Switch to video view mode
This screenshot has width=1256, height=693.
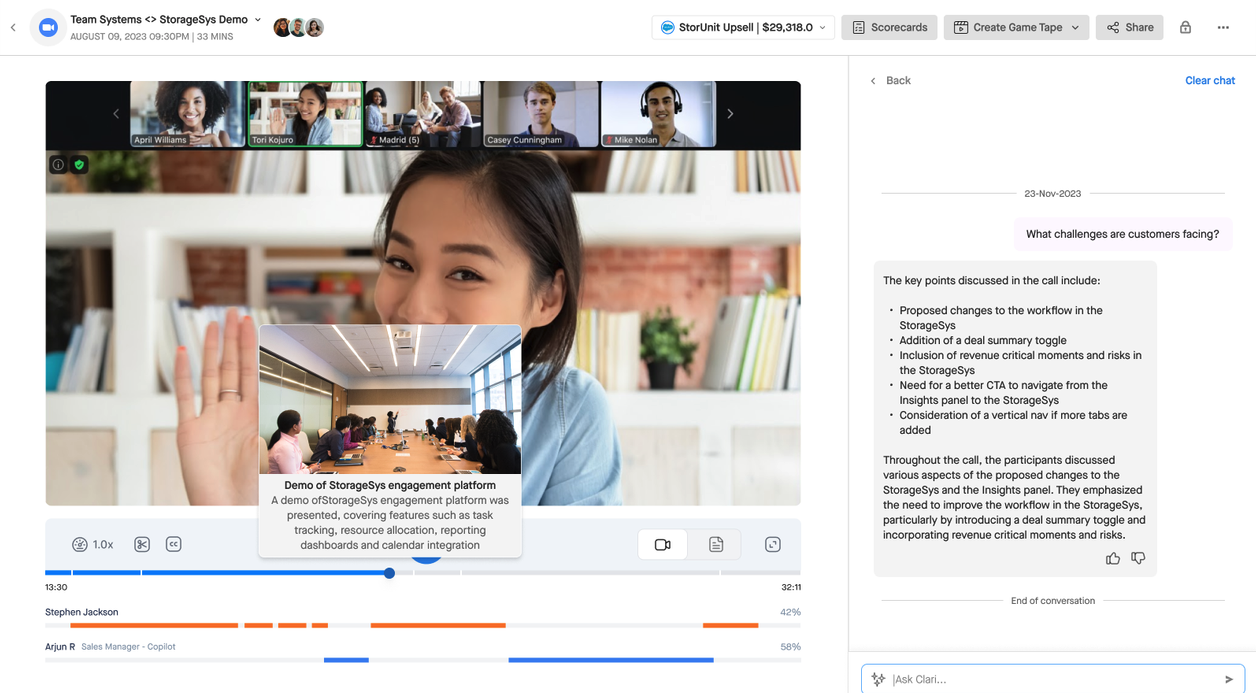[662, 544]
